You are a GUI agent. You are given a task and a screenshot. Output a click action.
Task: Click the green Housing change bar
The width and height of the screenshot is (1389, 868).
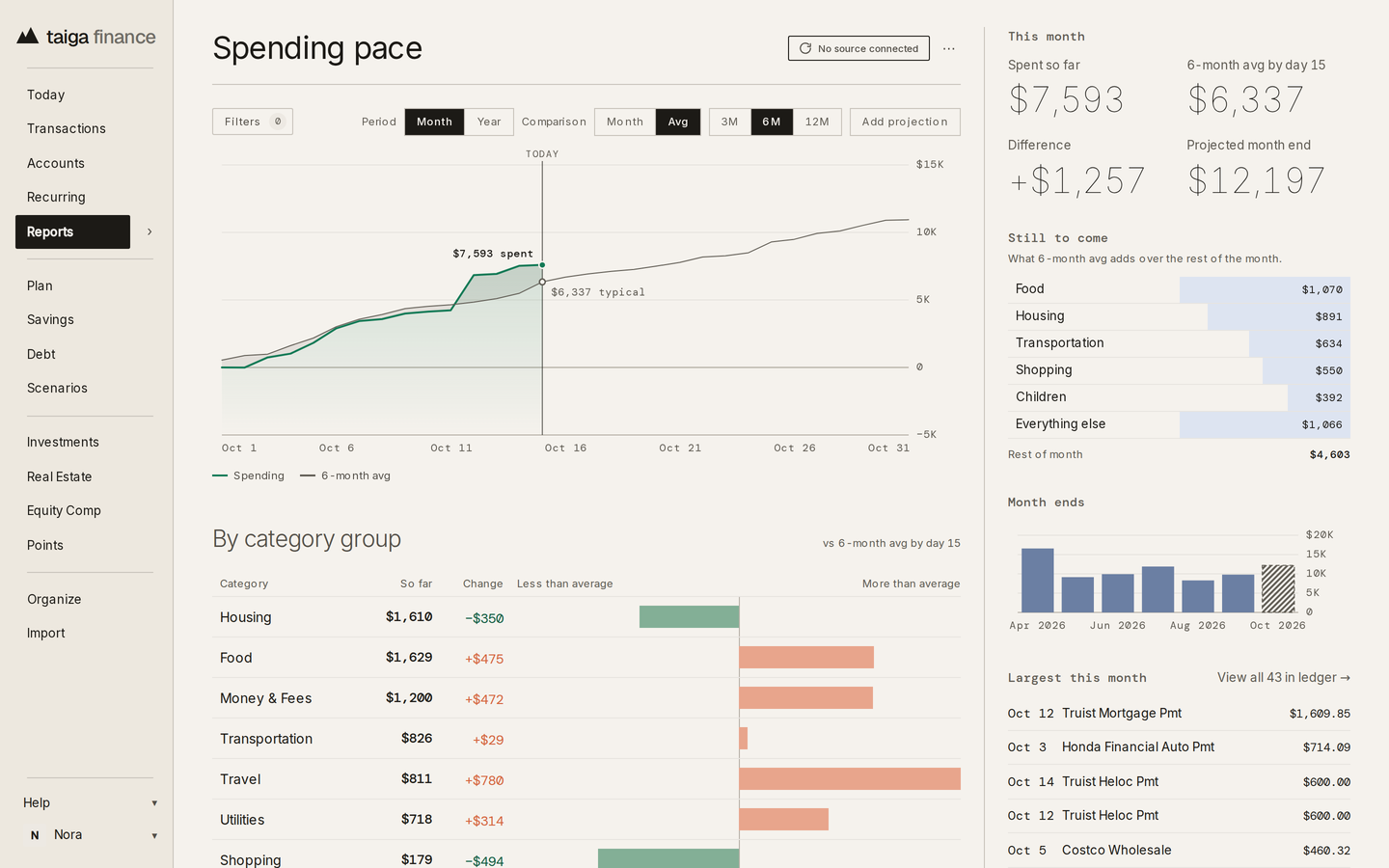pyautogui.click(x=689, y=617)
